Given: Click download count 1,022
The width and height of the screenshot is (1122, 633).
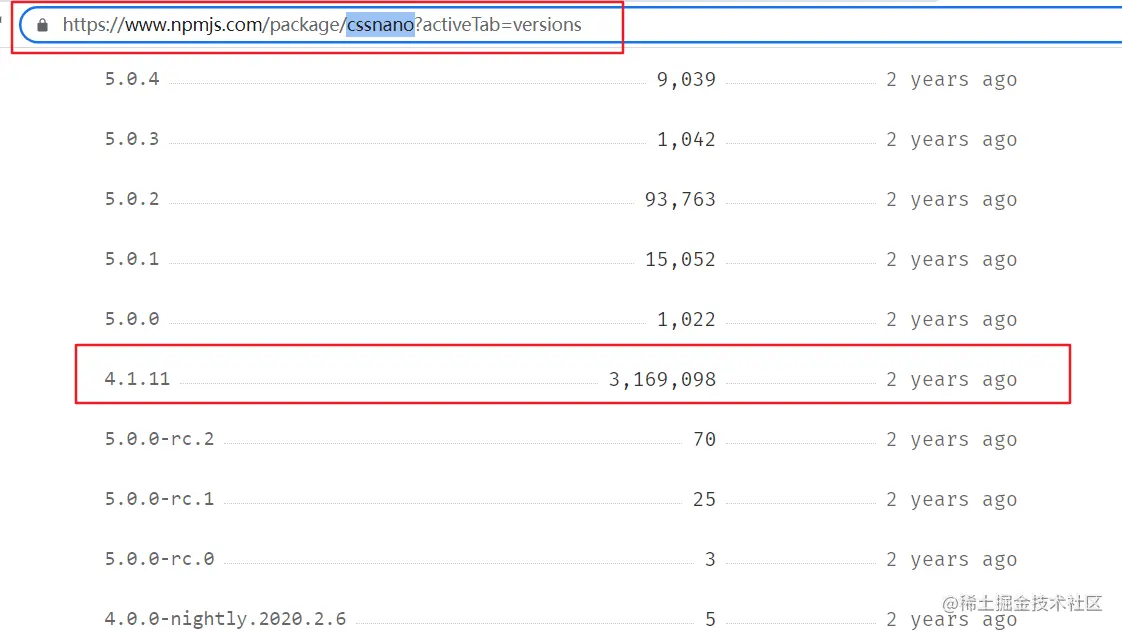Looking at the screenshot, I should 686,320.
